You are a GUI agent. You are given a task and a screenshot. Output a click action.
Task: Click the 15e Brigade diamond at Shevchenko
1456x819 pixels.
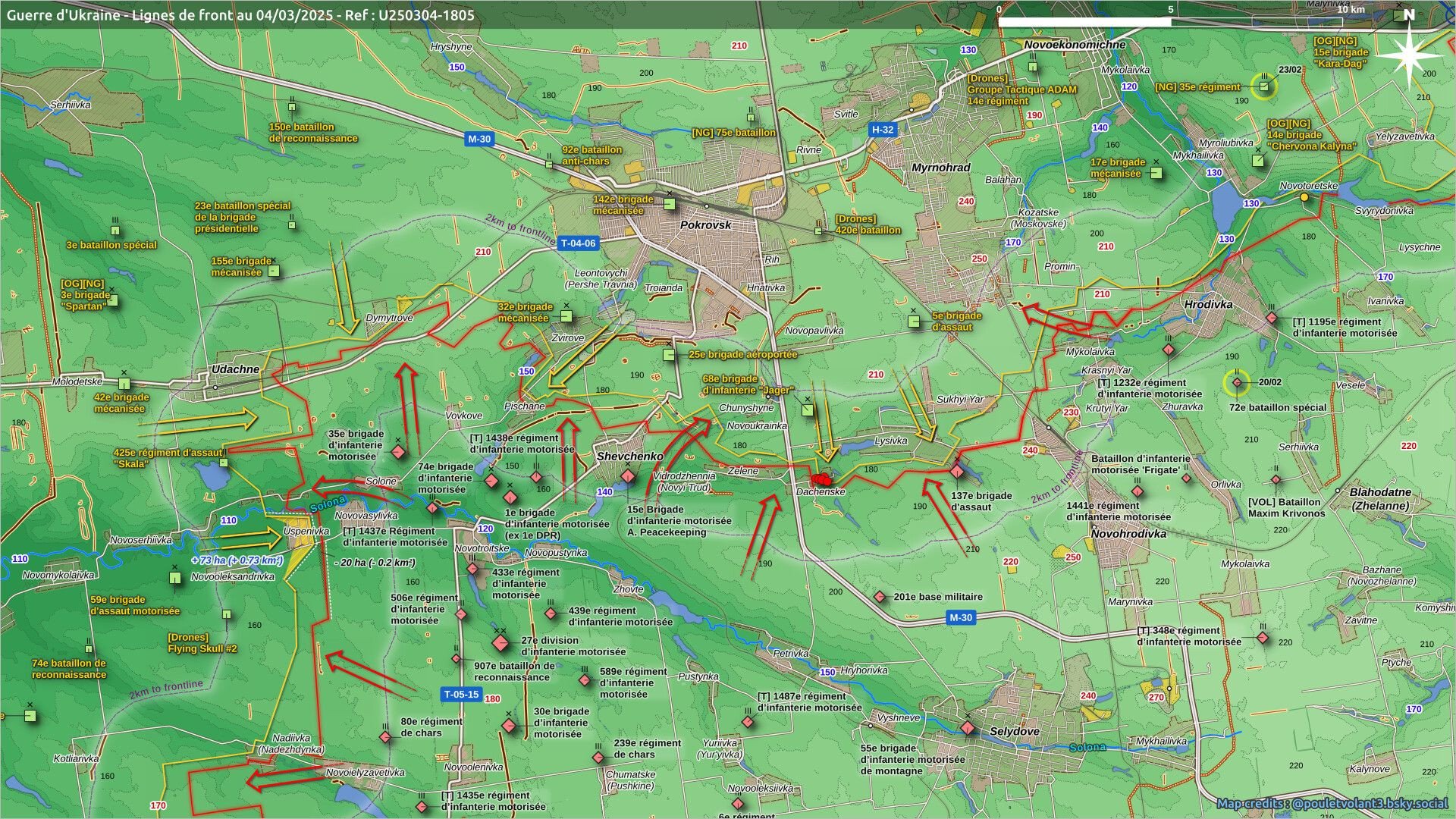tap(628, 476)
